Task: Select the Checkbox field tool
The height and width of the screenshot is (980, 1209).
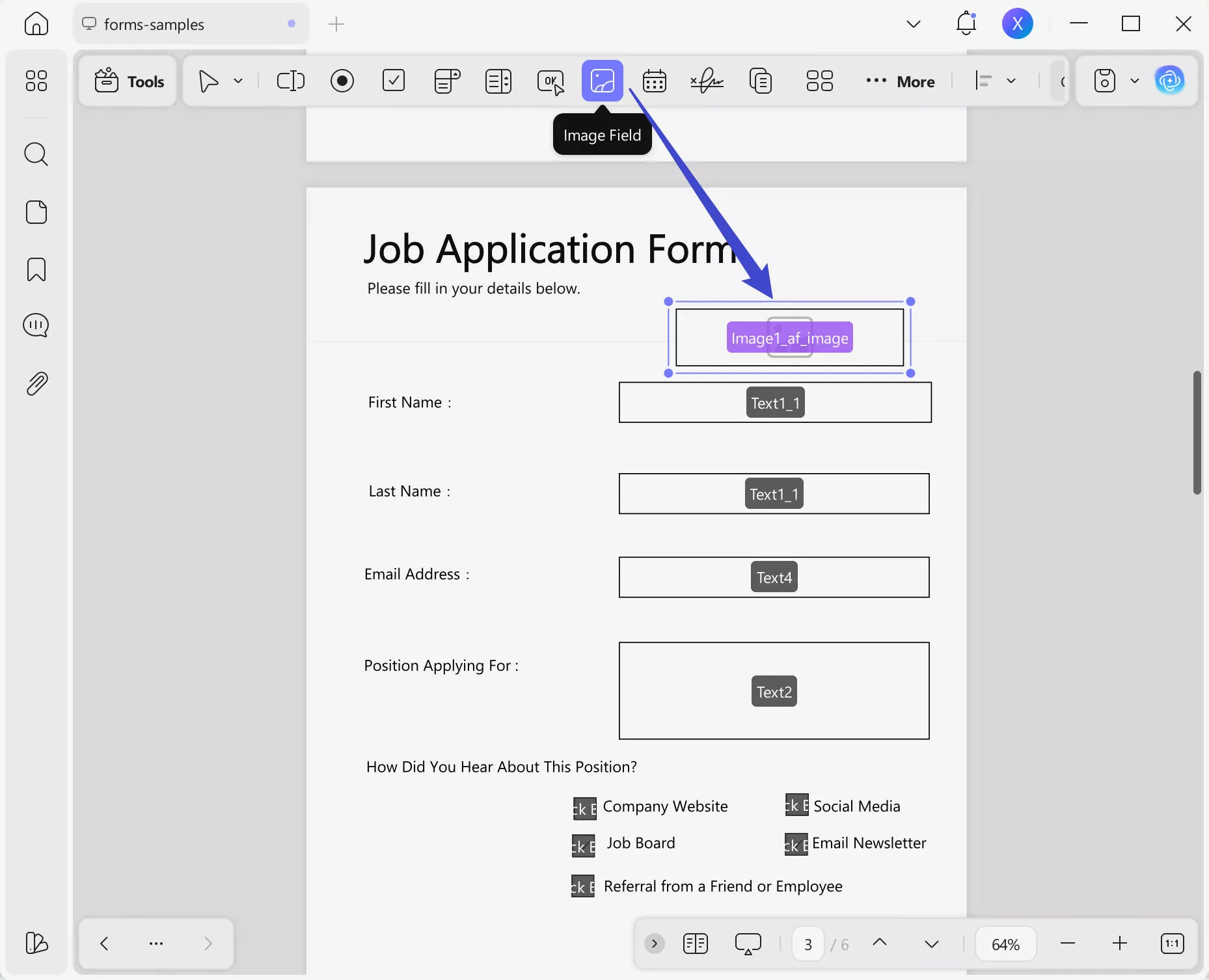Action: [394, 81]
